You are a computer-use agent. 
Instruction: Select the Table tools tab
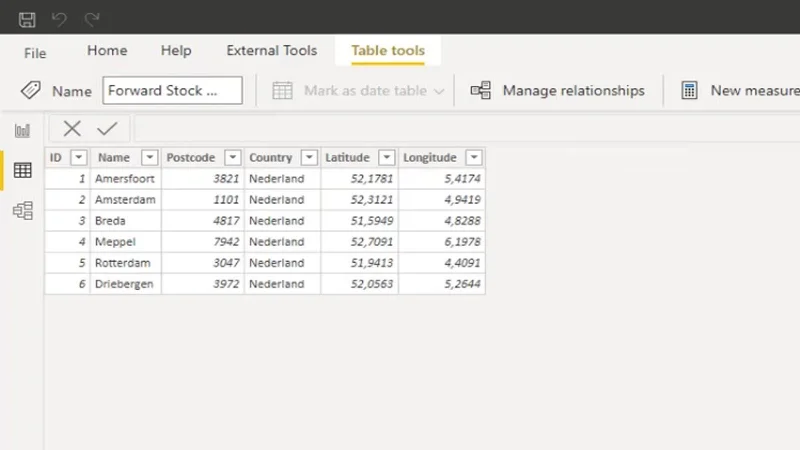pos(388,51)
